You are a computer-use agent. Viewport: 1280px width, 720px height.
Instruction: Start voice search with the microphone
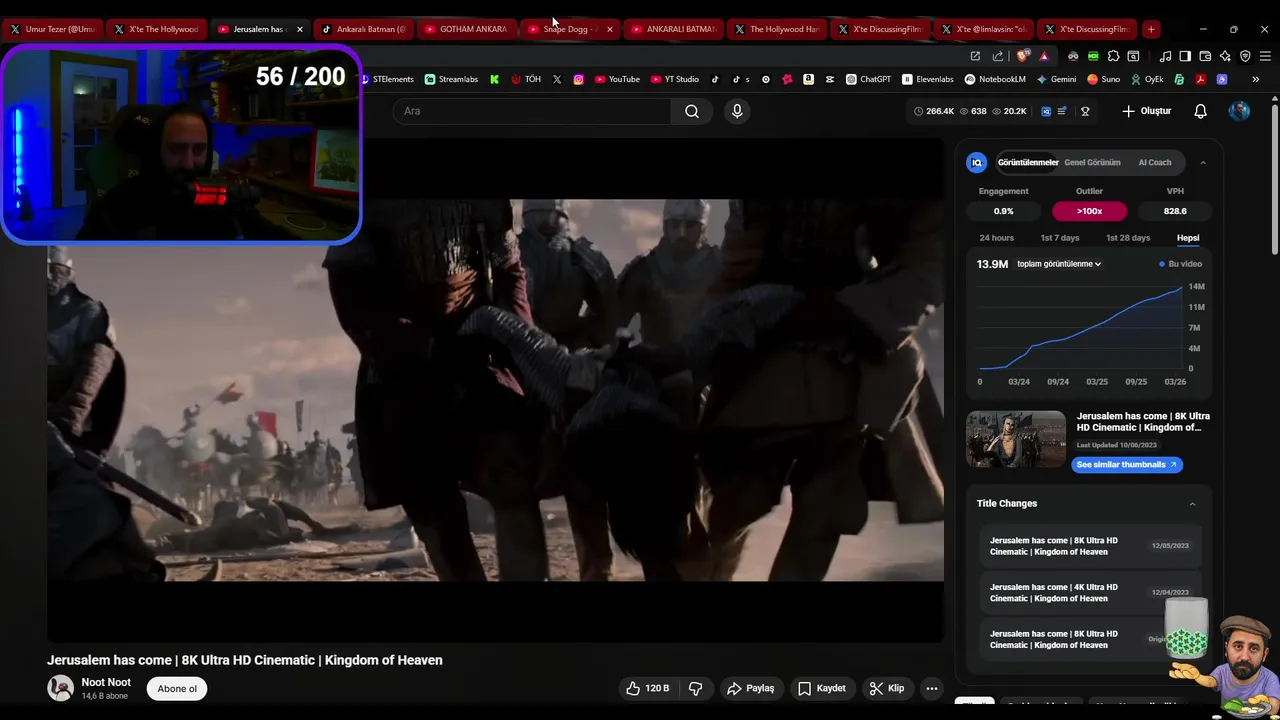click(x=737, y=111)
